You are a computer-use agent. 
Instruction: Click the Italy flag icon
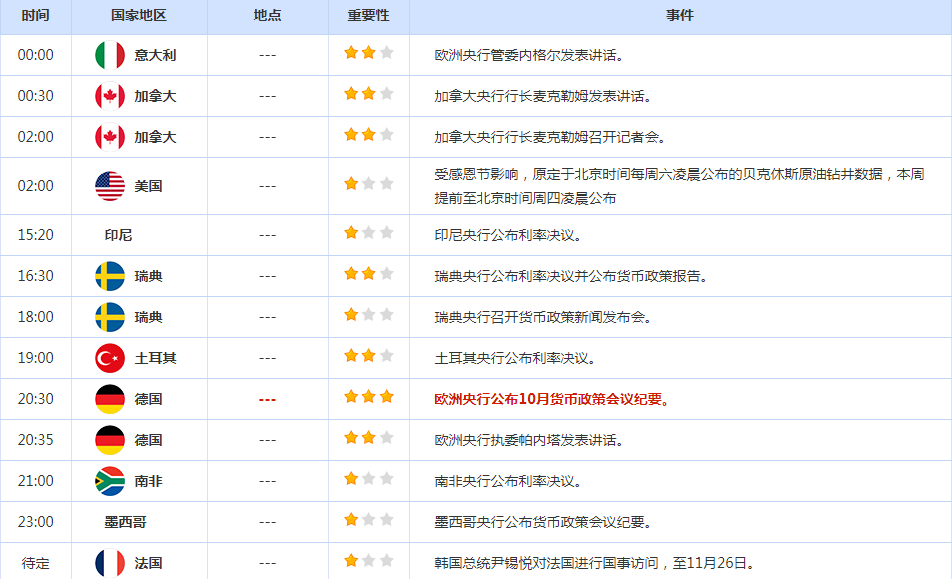[109, 55]
